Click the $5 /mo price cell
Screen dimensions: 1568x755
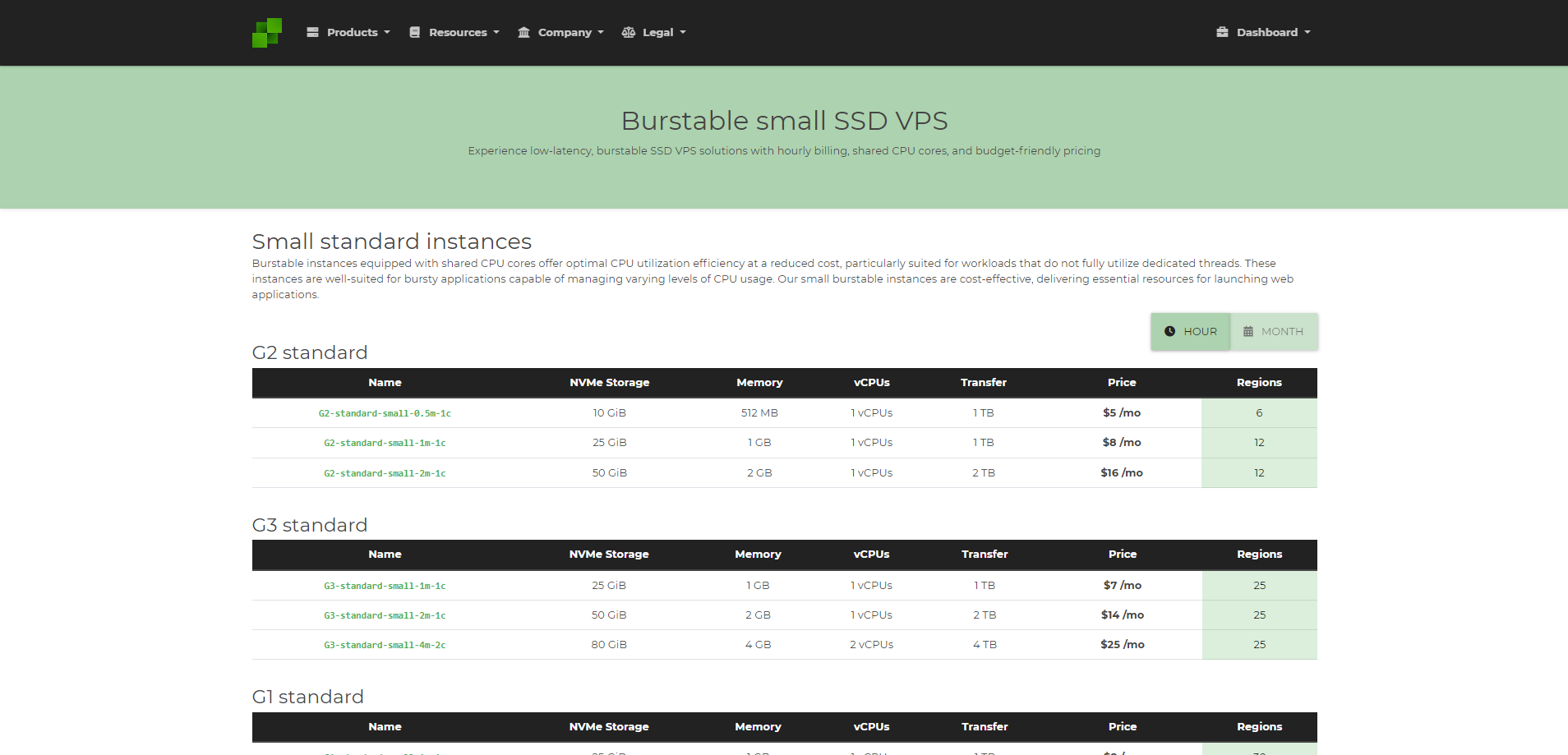pos(1122,412)
